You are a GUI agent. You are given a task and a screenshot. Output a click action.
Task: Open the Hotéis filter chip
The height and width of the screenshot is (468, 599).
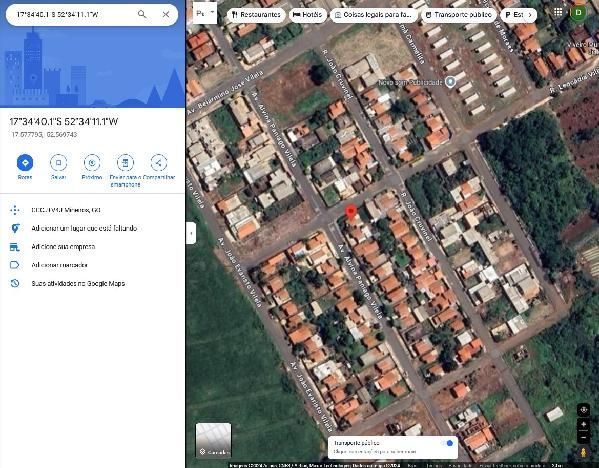click(307, 15)
